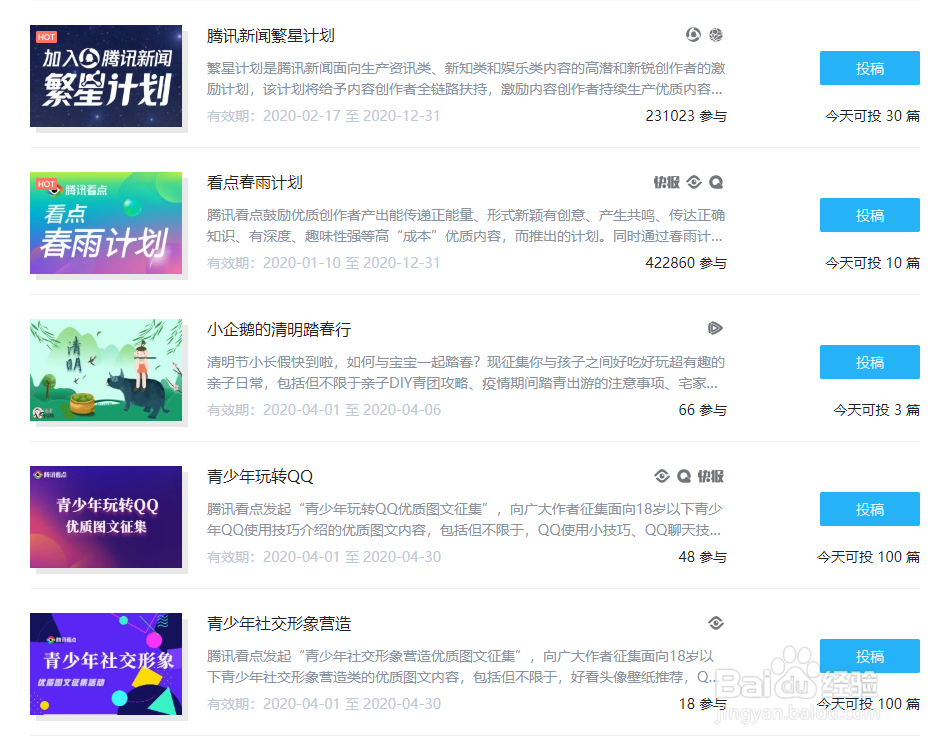Click the 今天可投 3 篇 text
The width and height of the screenshot is (932, 745).
coord(877,410)
